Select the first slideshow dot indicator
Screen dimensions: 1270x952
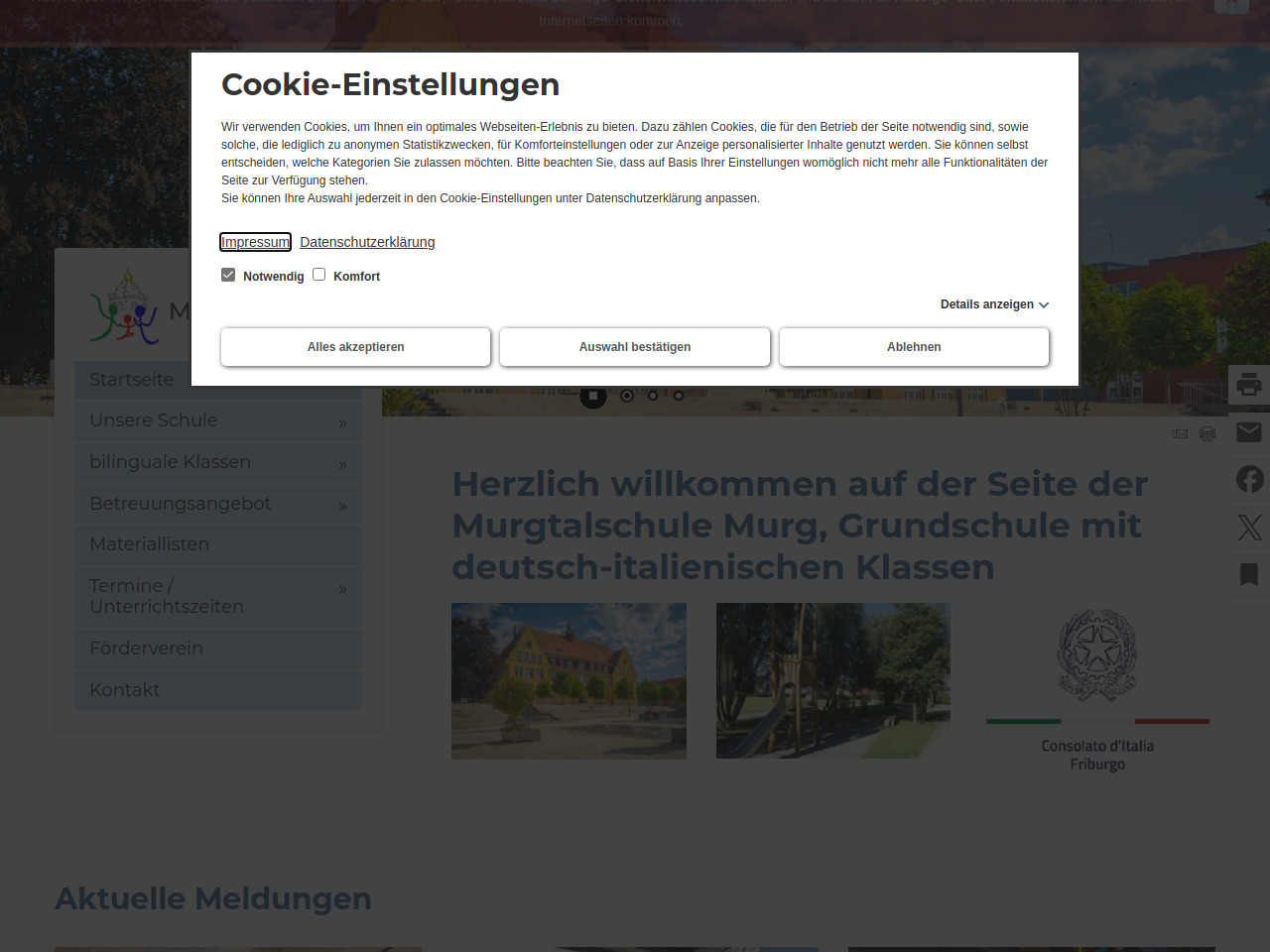pos(627,396)
